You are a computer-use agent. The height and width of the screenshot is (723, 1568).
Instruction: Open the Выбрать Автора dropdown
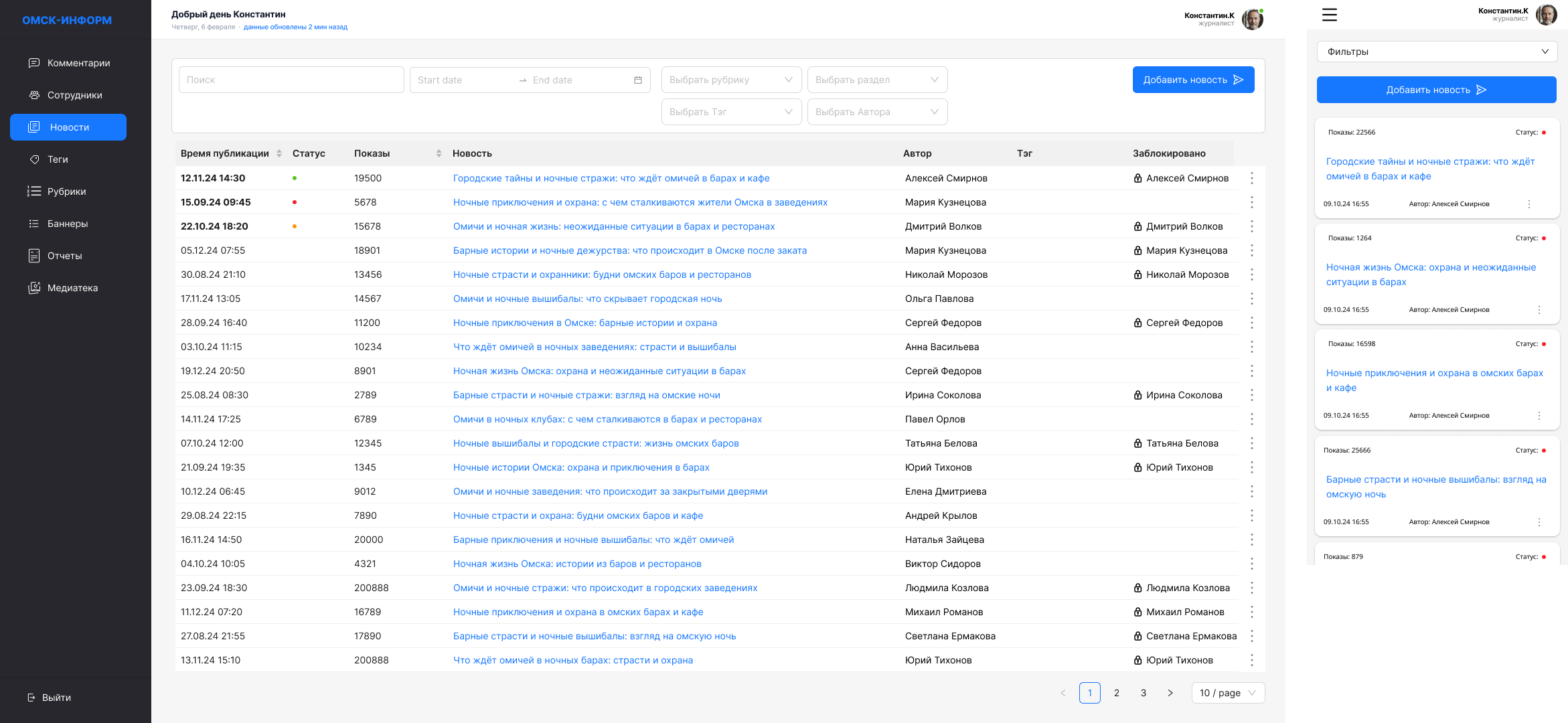876,112
